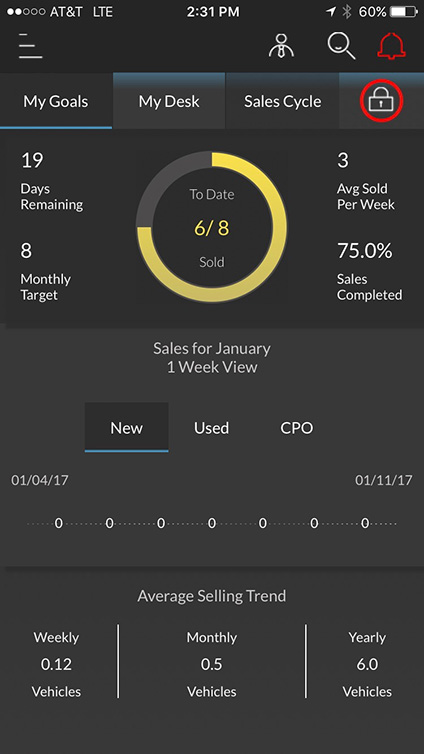This screenshot has width=424, height=754.
Task: Open notifications with the red bell icon
Action: 391,47
